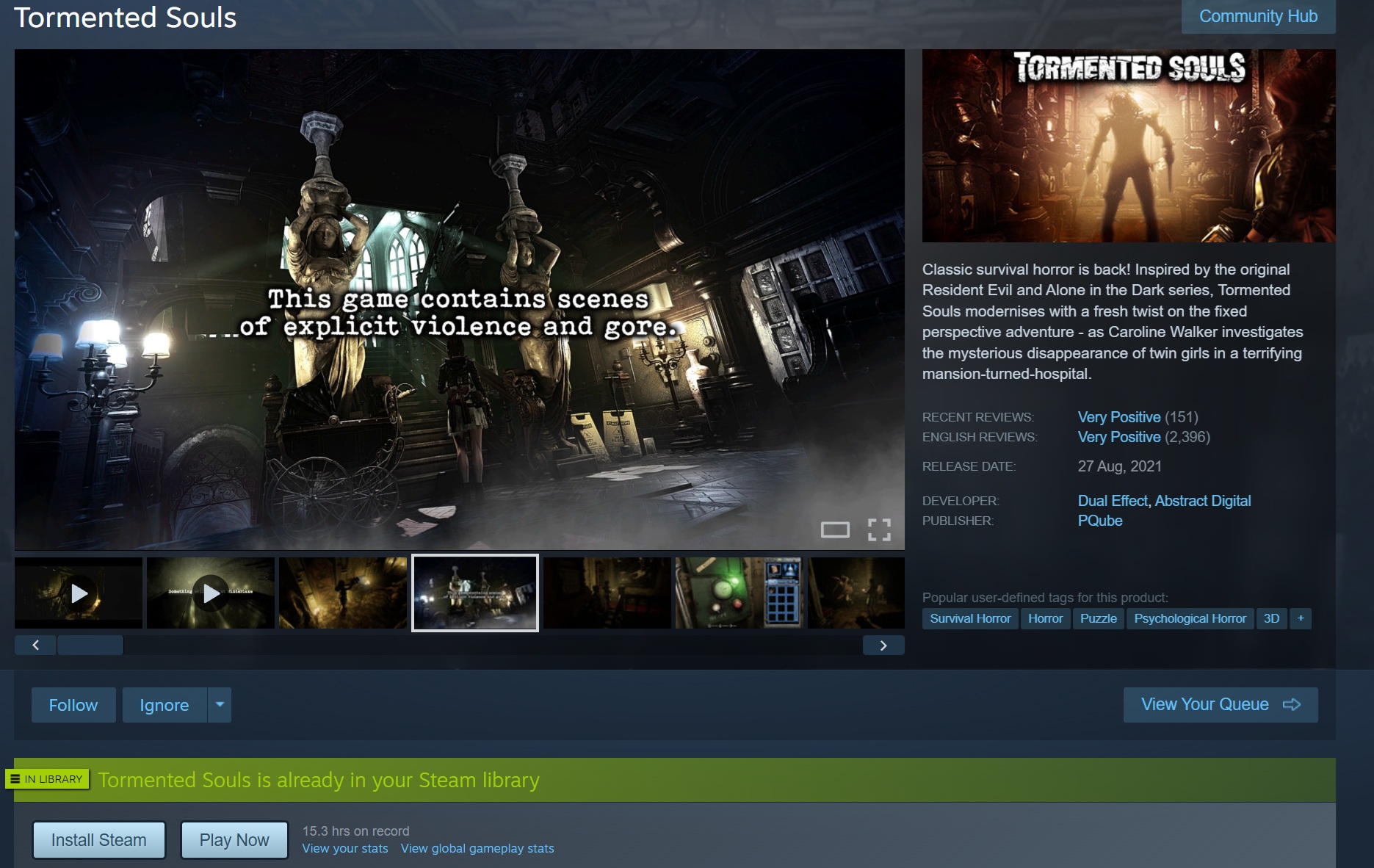Screen dimensions: 1374x868
Task: Expand the Ignore options dropdown arrow
Action: point(220,705)
